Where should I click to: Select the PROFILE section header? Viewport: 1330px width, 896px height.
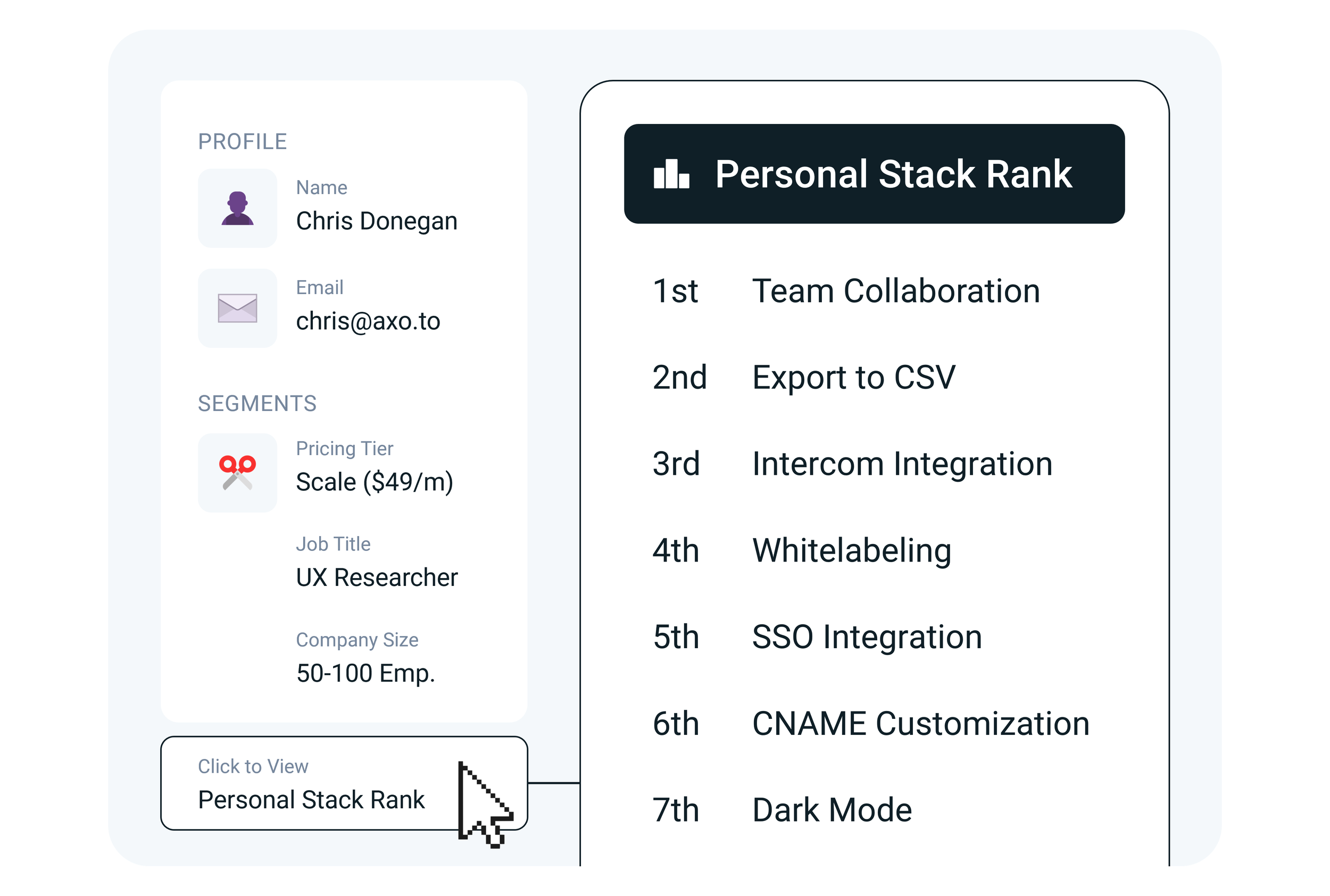(x=242, y=142)
